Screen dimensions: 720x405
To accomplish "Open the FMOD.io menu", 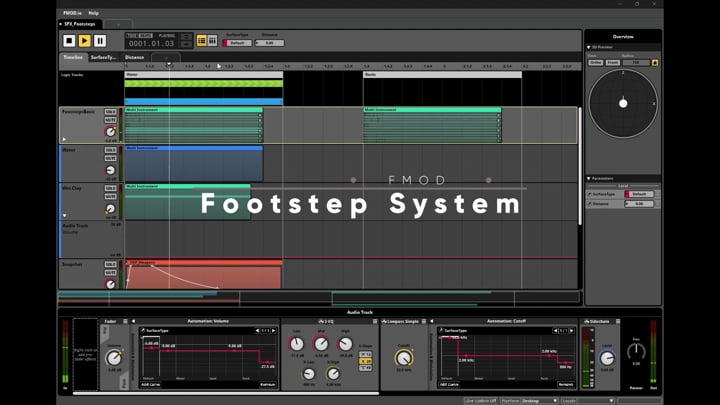I will coord(72,13).
